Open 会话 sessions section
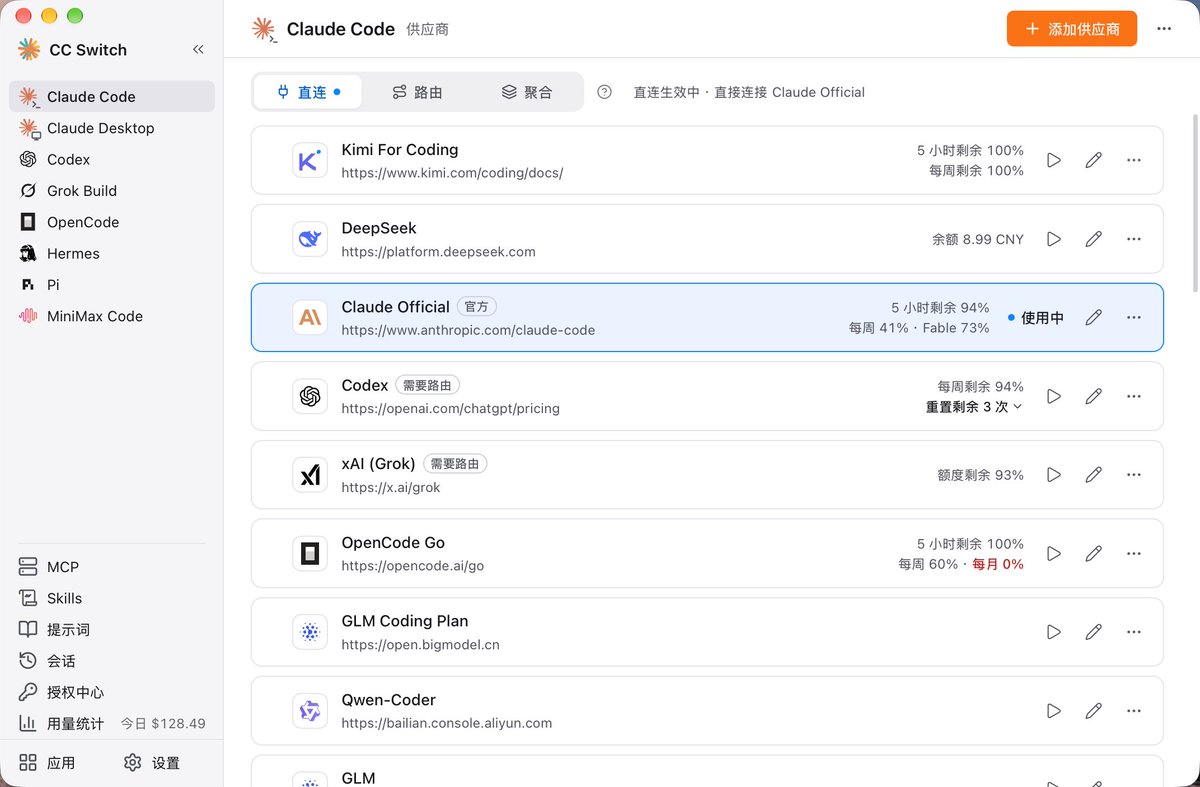The width and height of the screenshot is (1200, 787). tap(112, 661)
